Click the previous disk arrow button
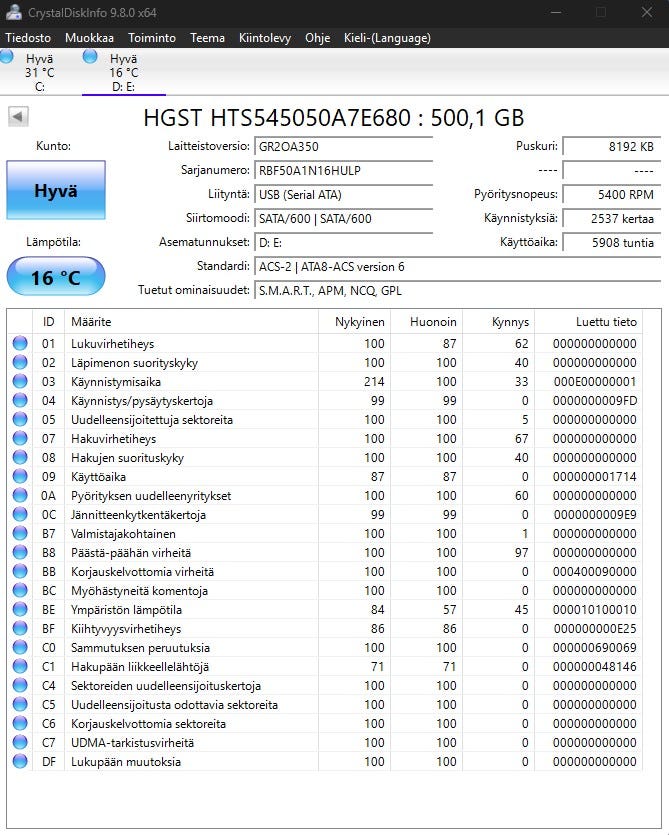The width and height of the screenshot is (669, 835). click(18, 117)
